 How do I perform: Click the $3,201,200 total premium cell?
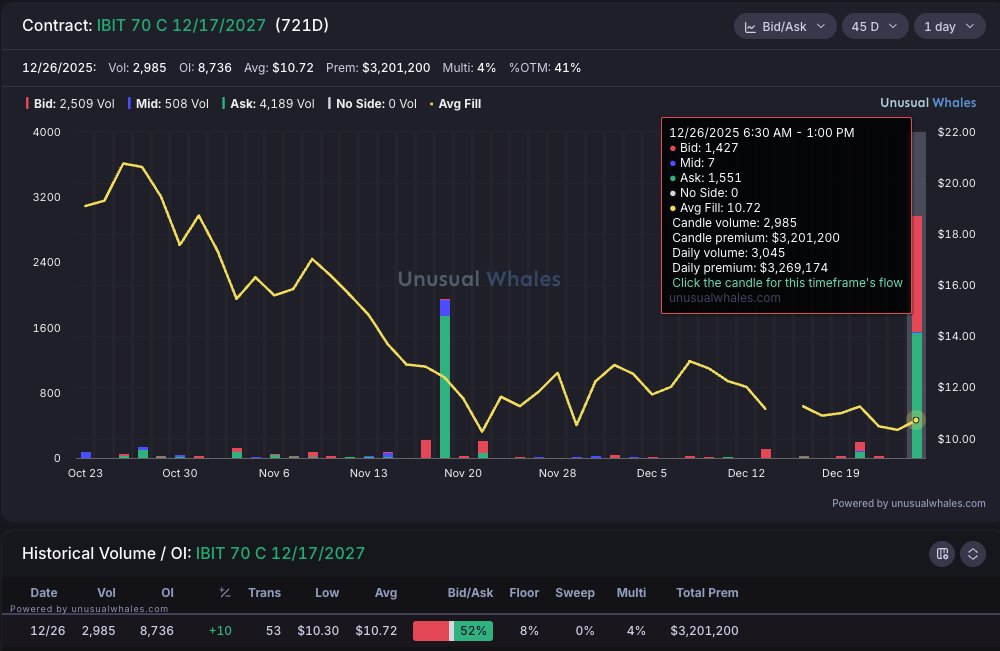click(705, 631)
